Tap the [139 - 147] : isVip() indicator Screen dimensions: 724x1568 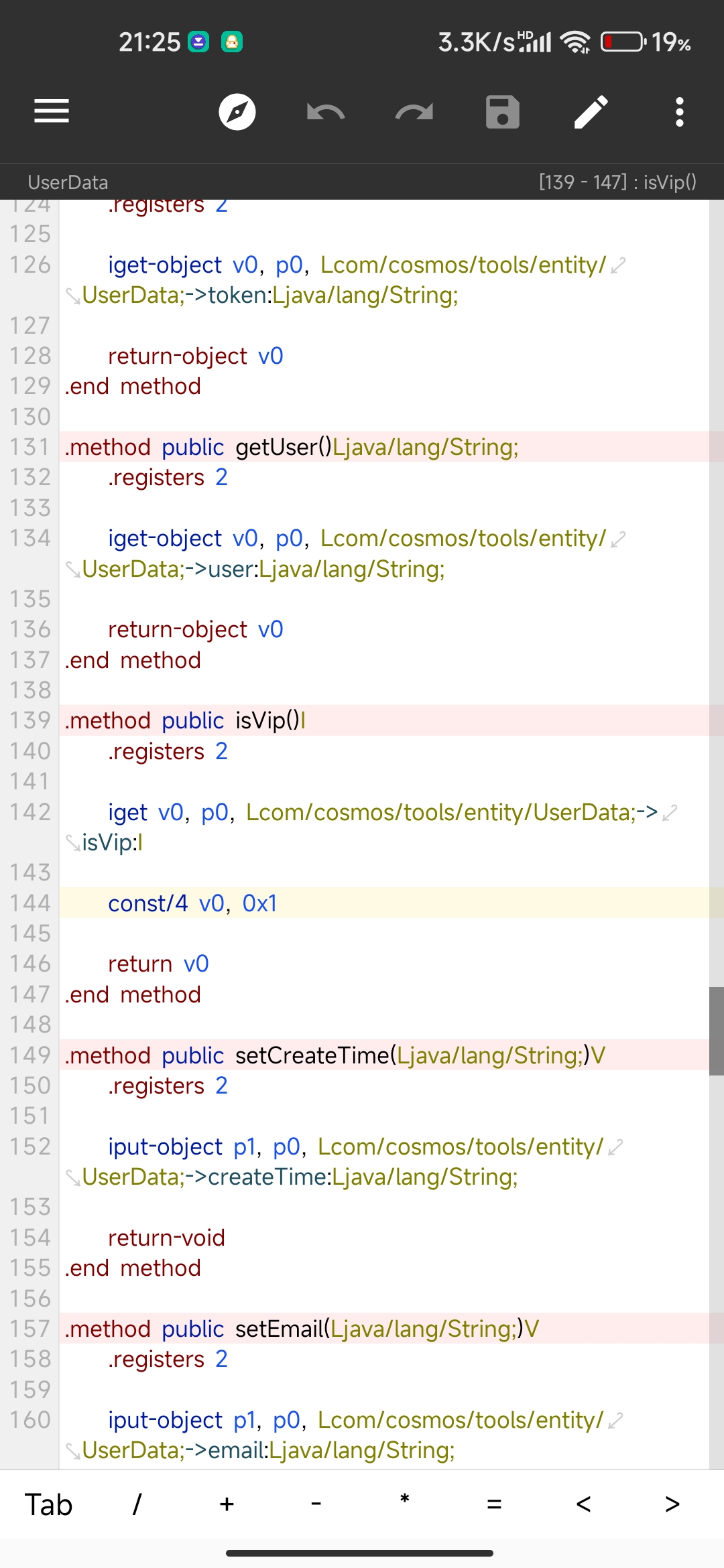tap(617, 182)
